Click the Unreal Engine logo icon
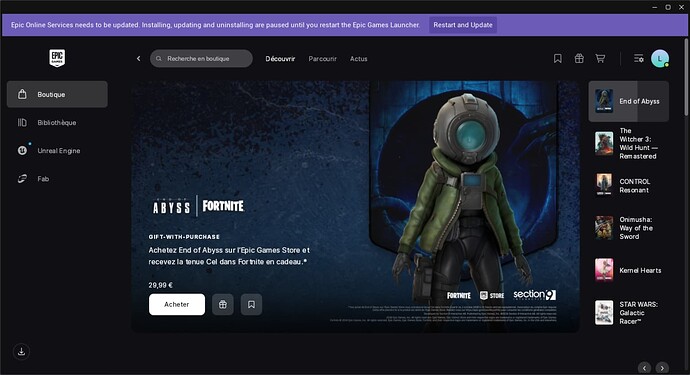 (x=22, y=151)
